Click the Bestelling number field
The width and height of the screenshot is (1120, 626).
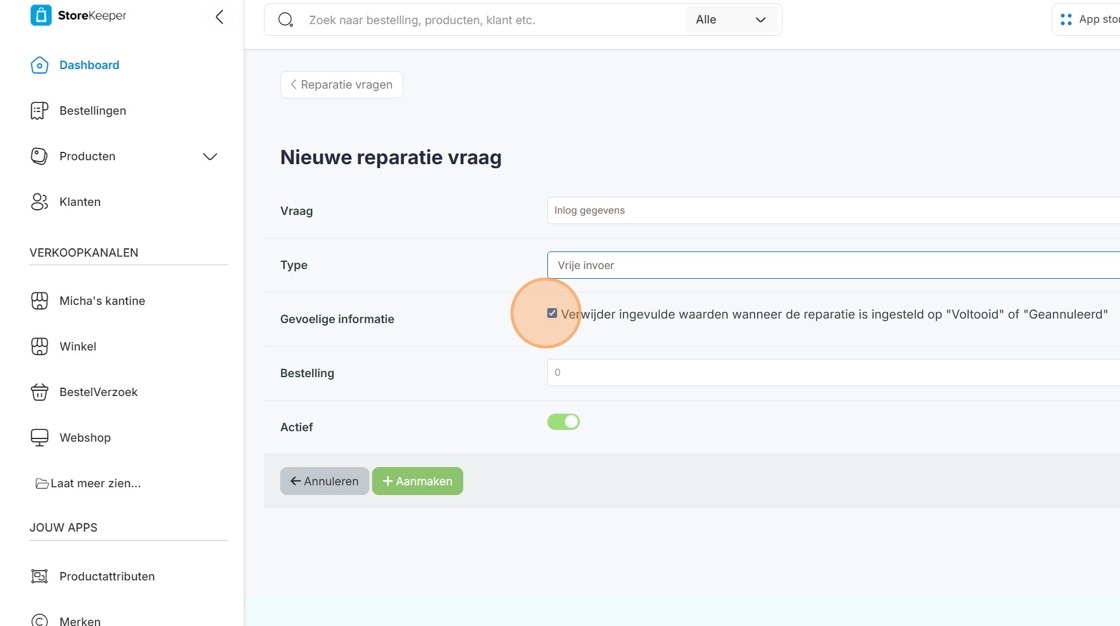(x=834, y=372)
